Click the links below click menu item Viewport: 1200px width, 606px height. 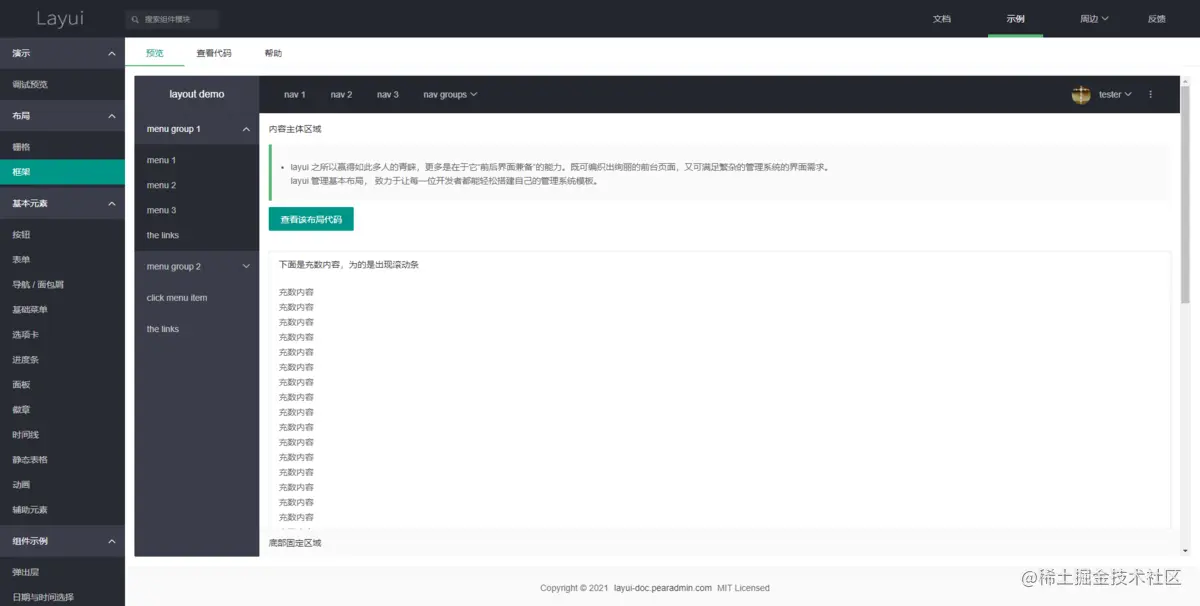(x=197, y=329)
